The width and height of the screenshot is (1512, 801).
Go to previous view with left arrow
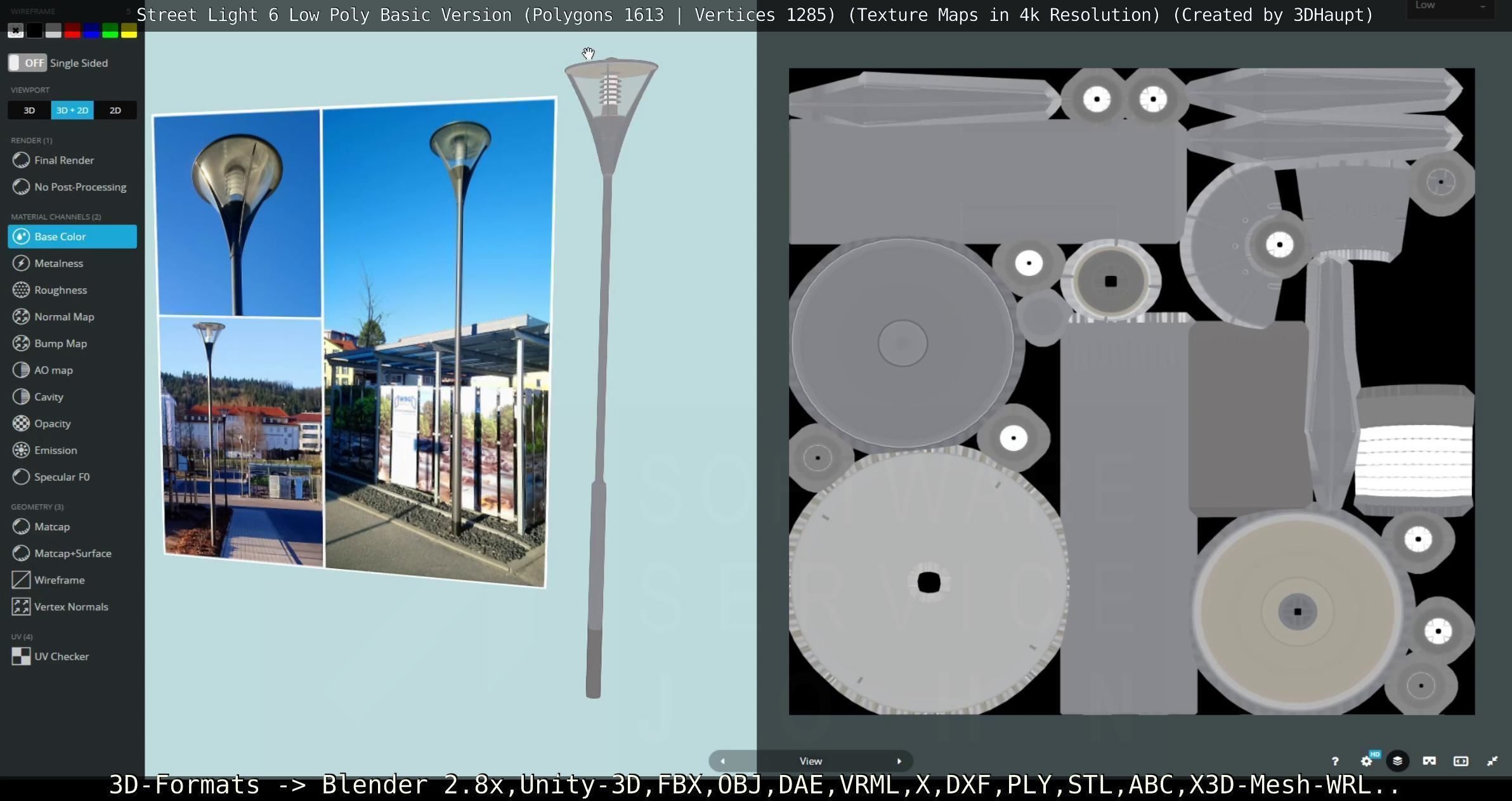(x=722, y=761)
